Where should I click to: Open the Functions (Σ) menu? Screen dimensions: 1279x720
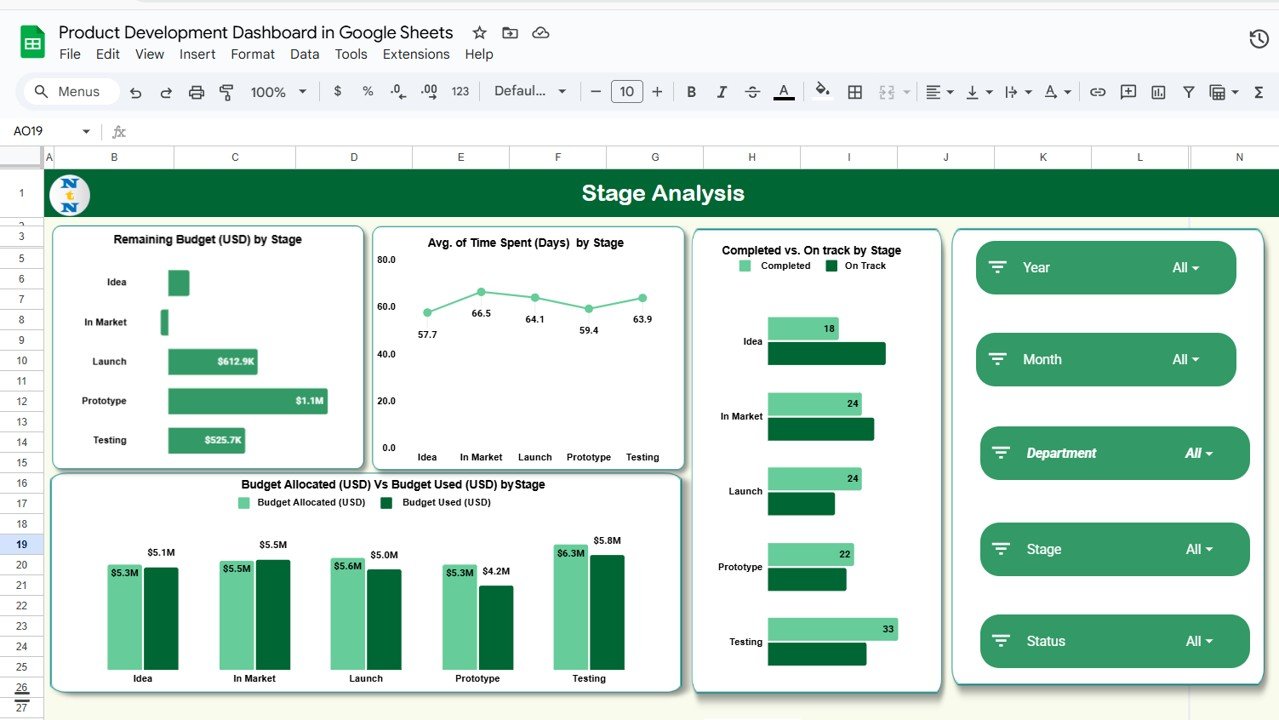1257,91
